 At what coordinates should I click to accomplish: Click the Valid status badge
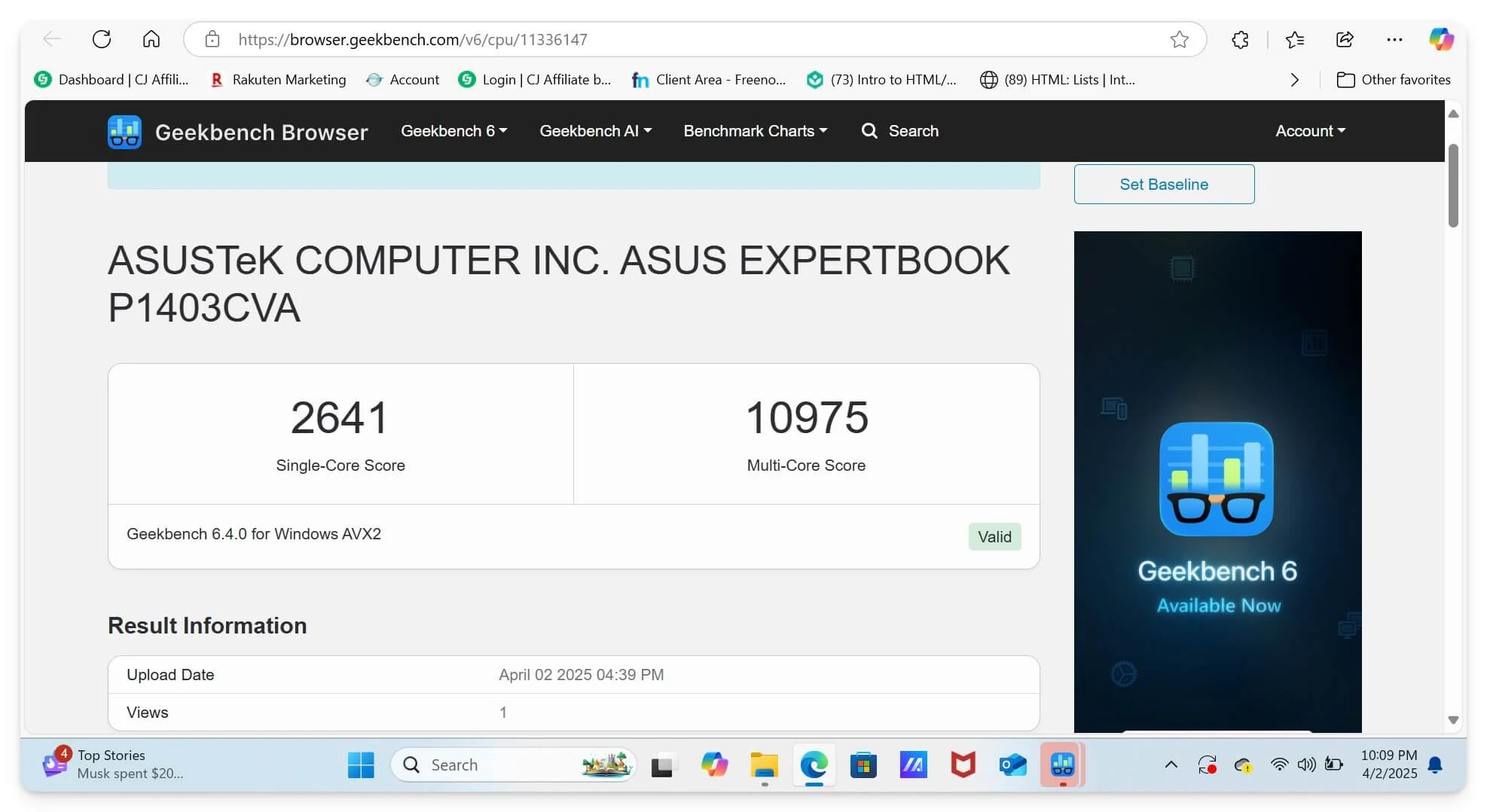(994, 536)
